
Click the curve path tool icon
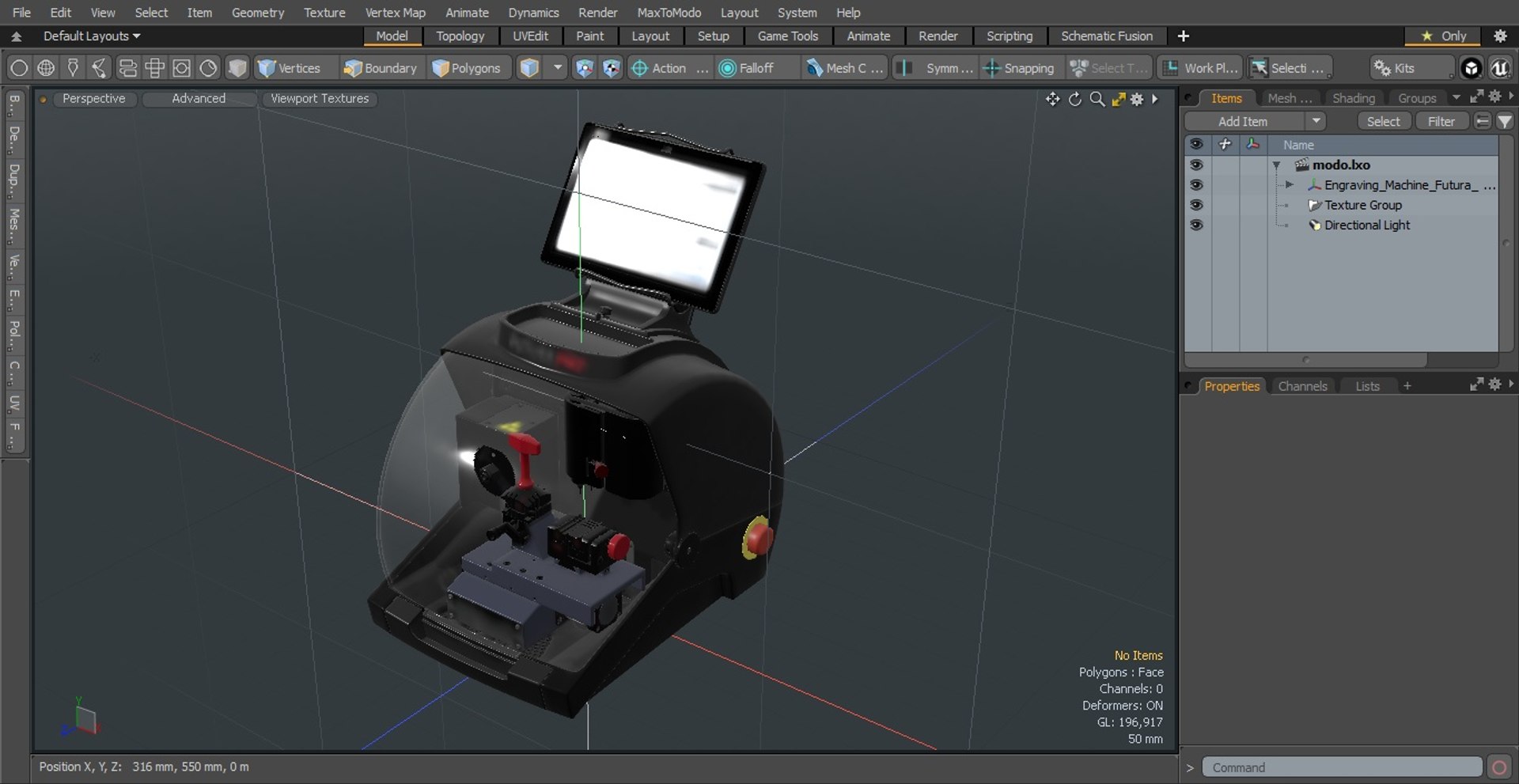coord(100,68)
